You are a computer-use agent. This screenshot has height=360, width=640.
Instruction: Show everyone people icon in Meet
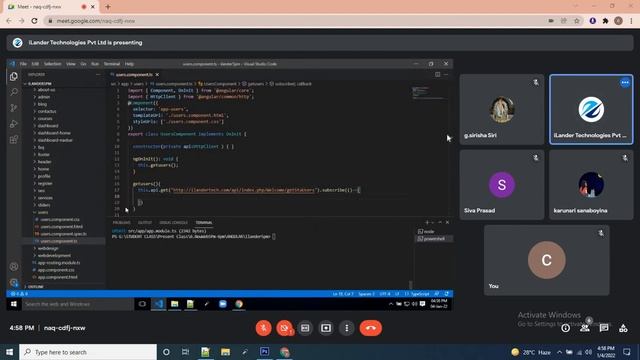(585, 328)
